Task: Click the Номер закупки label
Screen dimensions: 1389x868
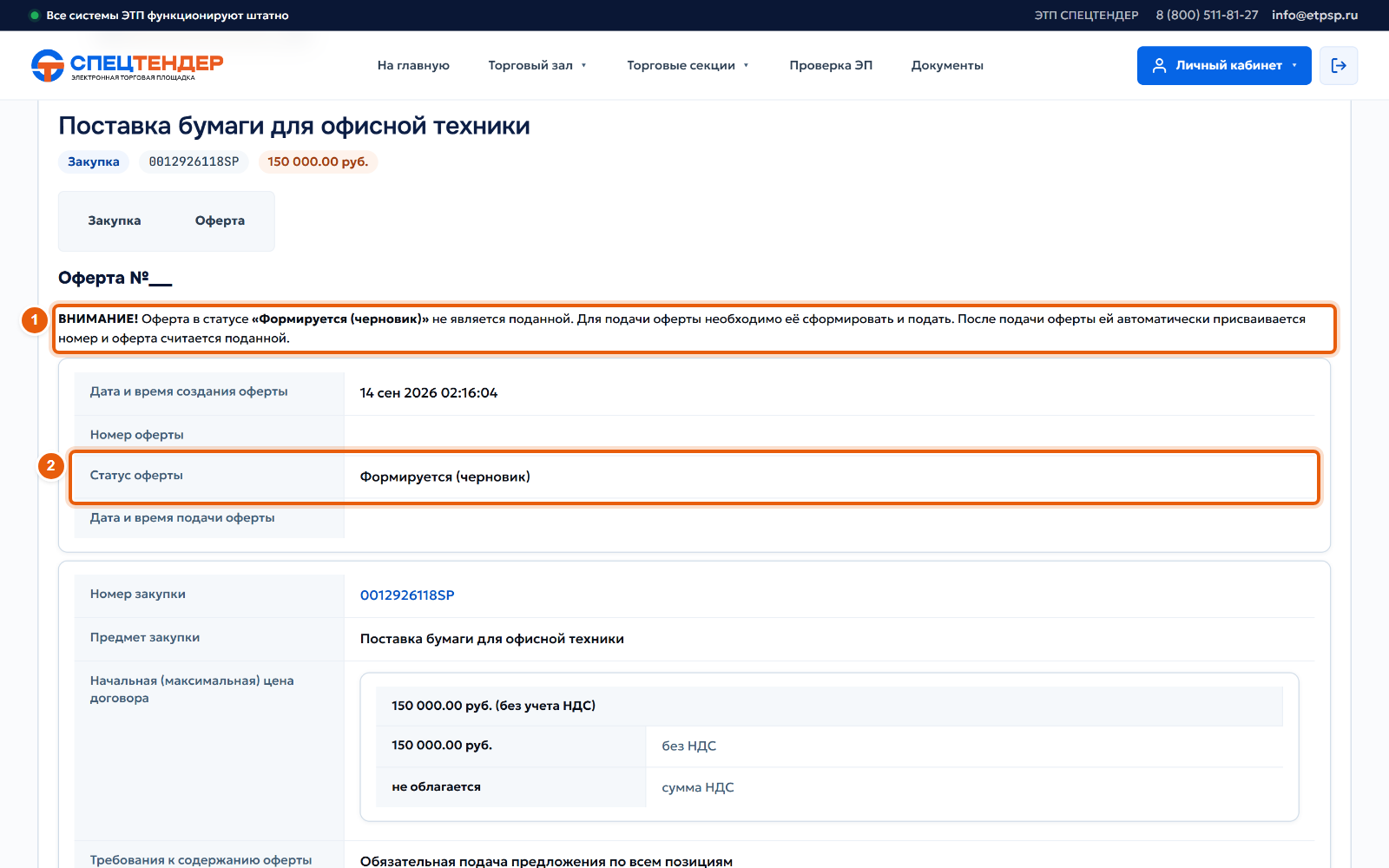Action: tap(138, 595)
